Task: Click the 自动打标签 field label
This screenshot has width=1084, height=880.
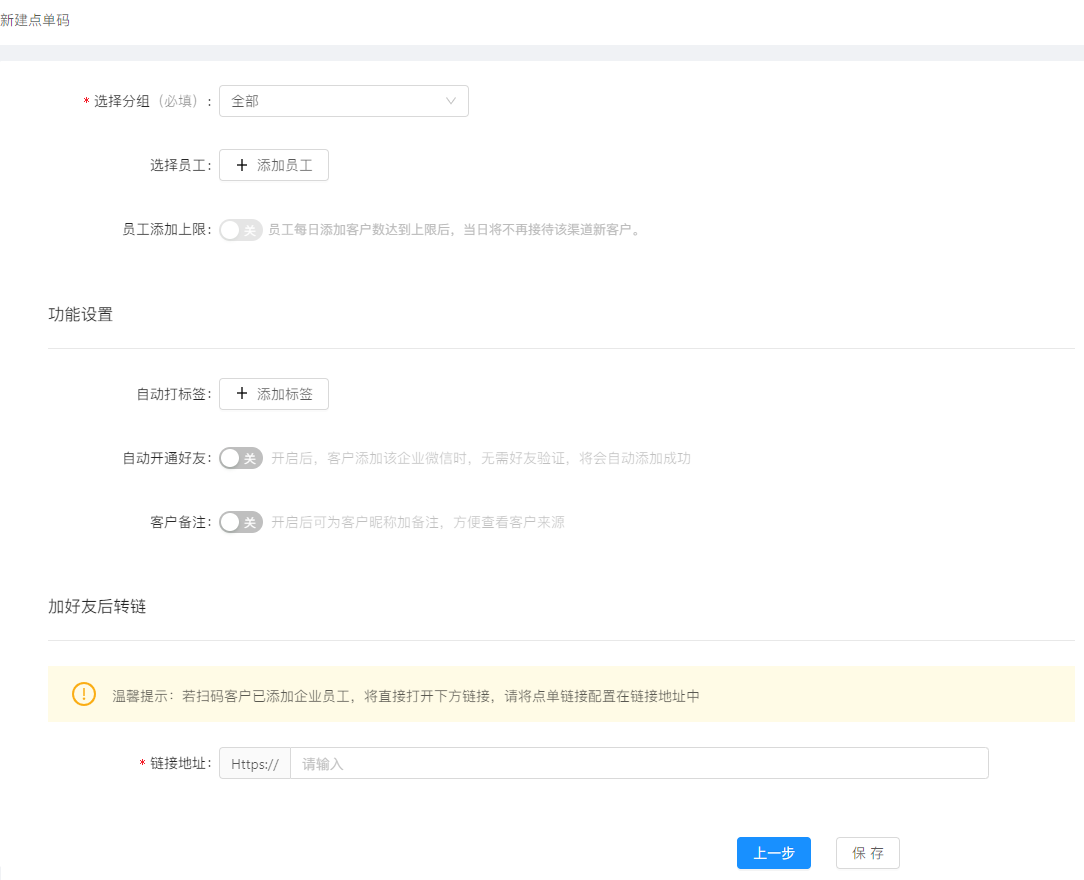Action: point(174,394)
